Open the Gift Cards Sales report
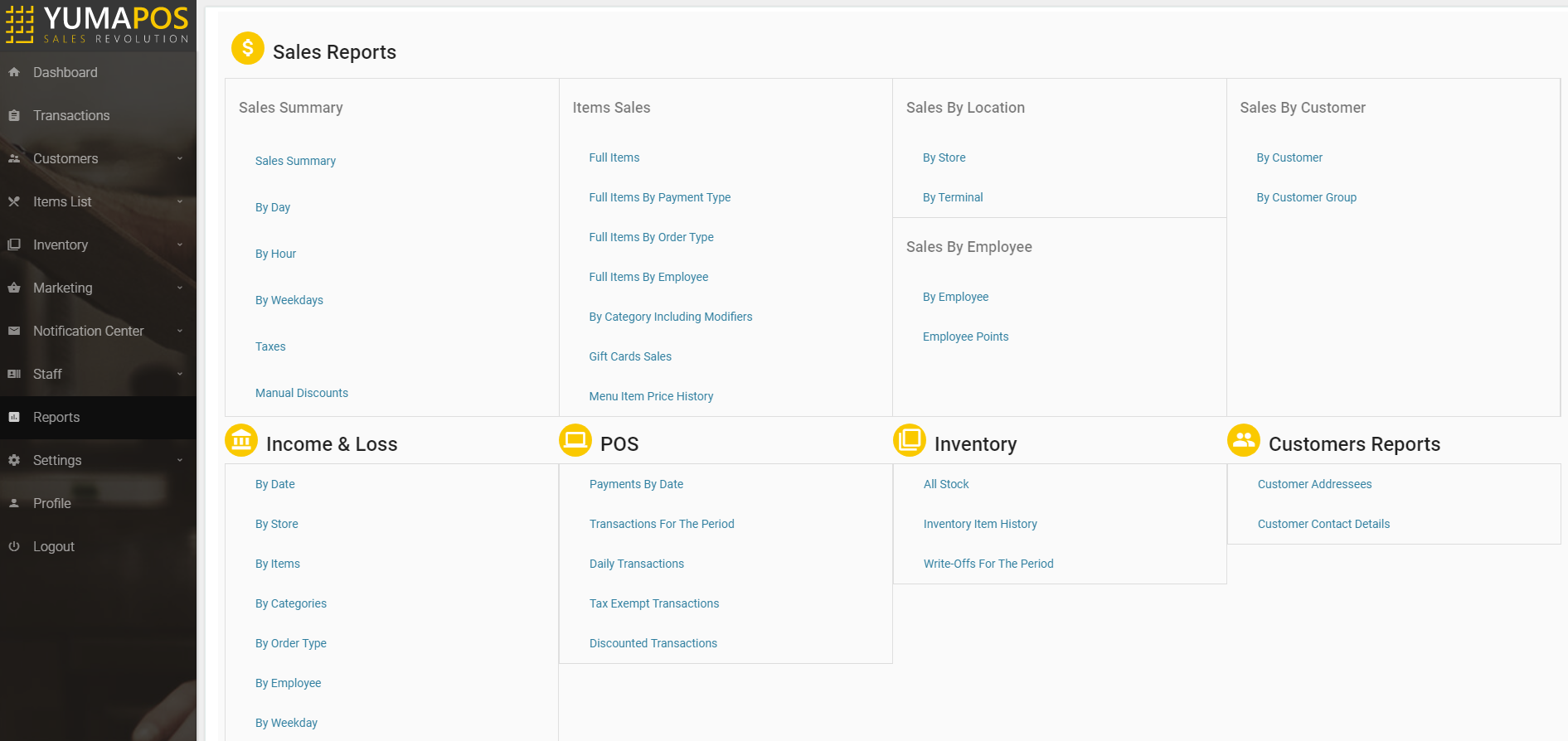The width and height of the screenshot is (1568, 741). pyautogui.click(x=630, y=356)
